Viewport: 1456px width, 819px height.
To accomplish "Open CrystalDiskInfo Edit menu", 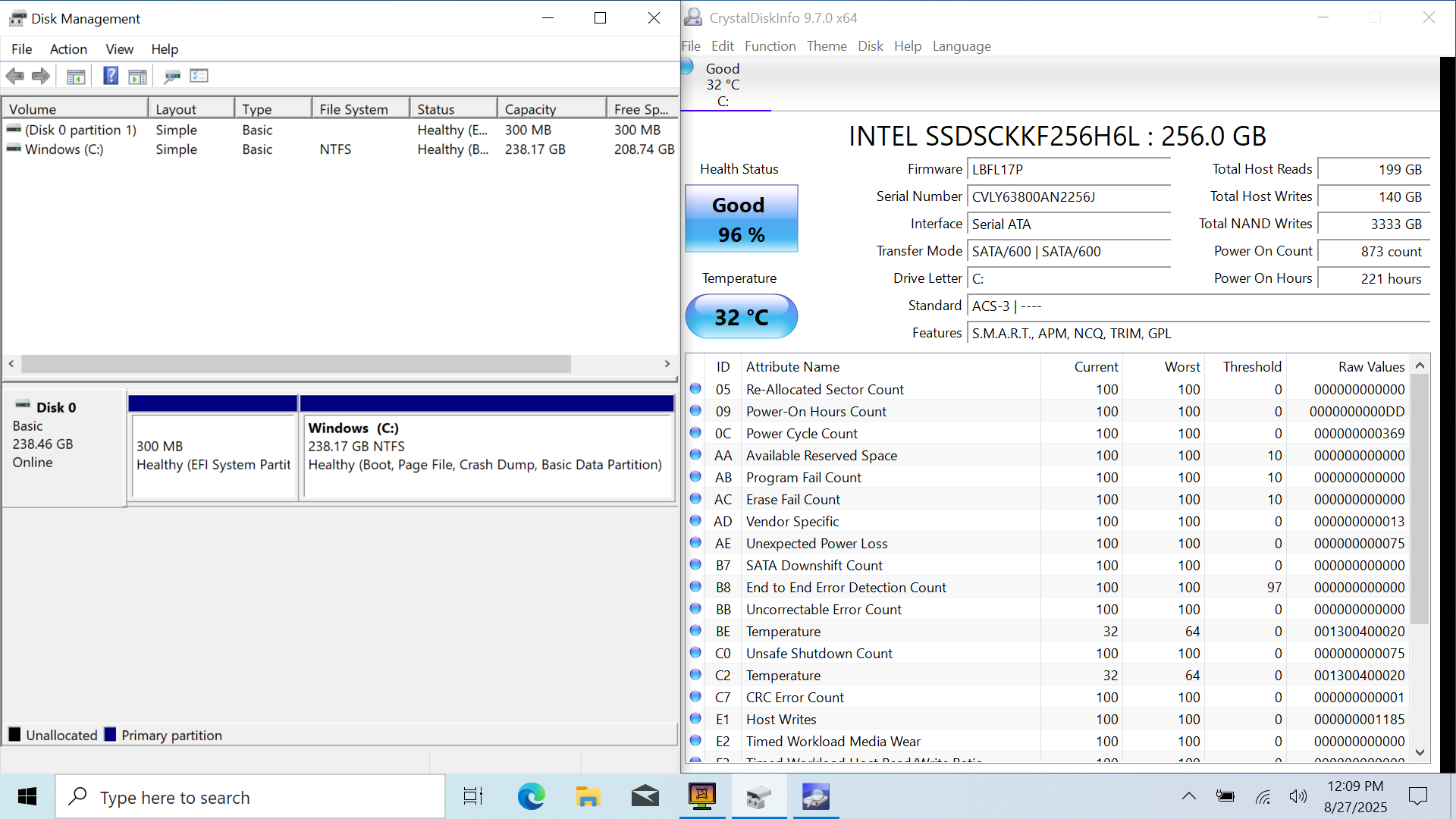I will (722, 45).
